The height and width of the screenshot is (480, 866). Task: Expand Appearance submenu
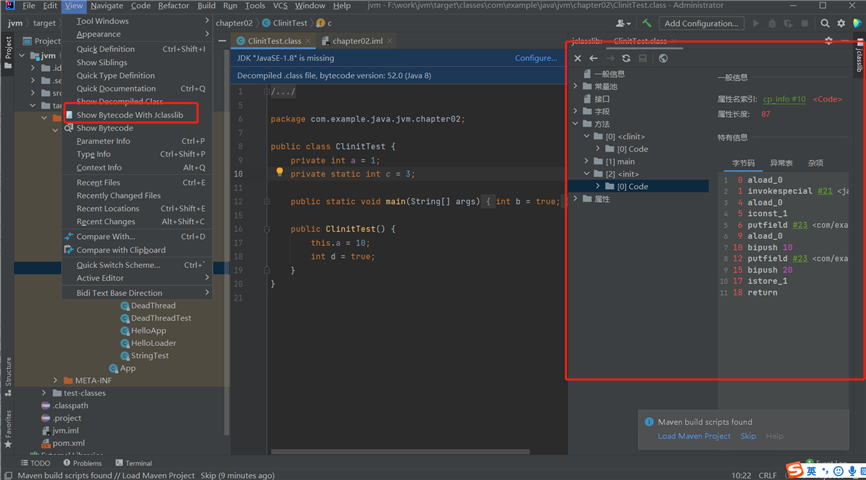(x=137, y=34)
